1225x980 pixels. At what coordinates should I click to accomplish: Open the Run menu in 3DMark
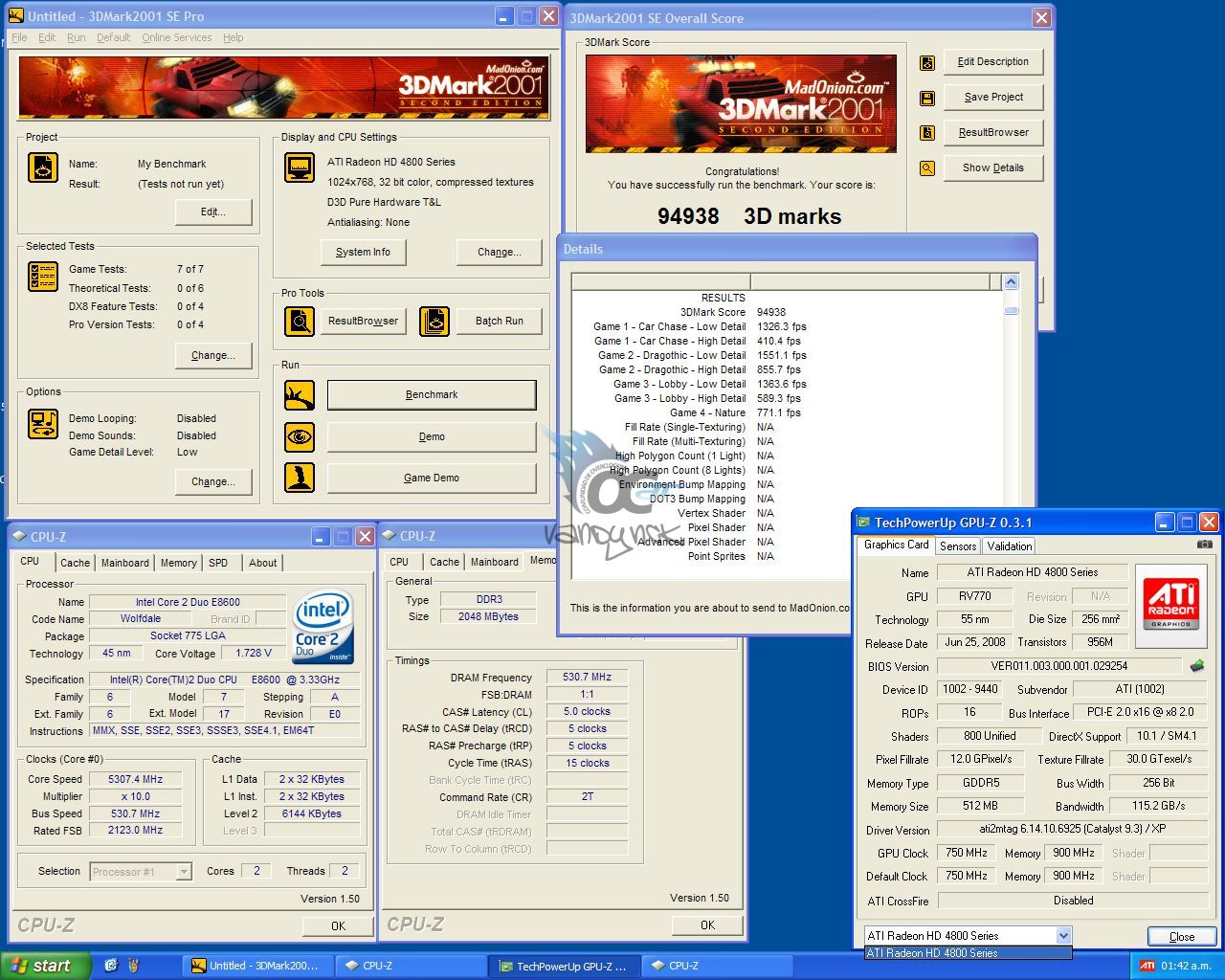tap(77, 37)
